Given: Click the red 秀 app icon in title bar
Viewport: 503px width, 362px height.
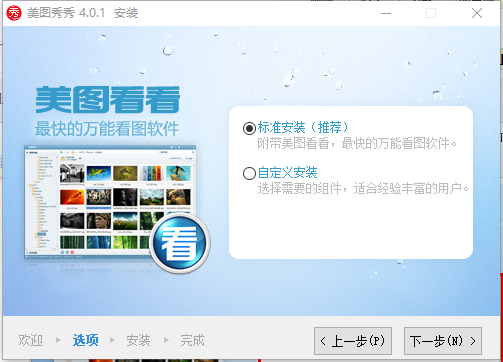Looking at the screenshot, I should pyautogui.click(x=14, y=13).
